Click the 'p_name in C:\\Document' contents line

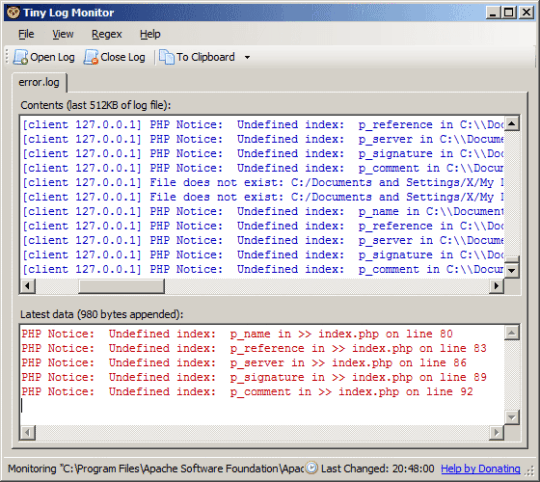click(263, 211)
